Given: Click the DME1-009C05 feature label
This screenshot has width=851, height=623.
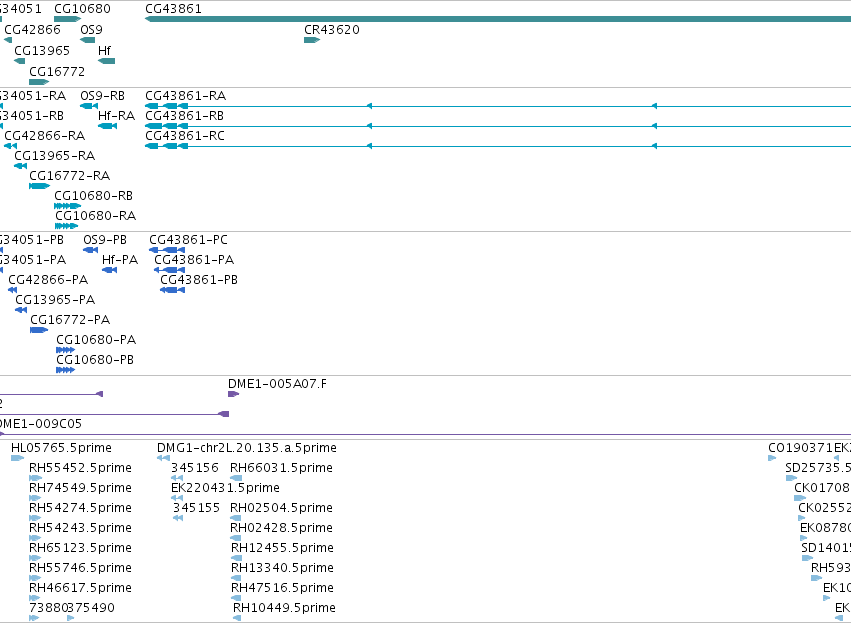Looking at the screenshot, I should coord(41,423).
